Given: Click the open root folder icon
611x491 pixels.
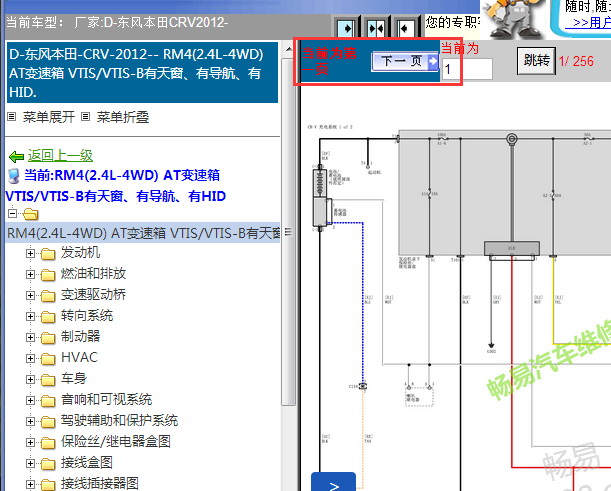Looking at the screenshot, I should [30, 214].
